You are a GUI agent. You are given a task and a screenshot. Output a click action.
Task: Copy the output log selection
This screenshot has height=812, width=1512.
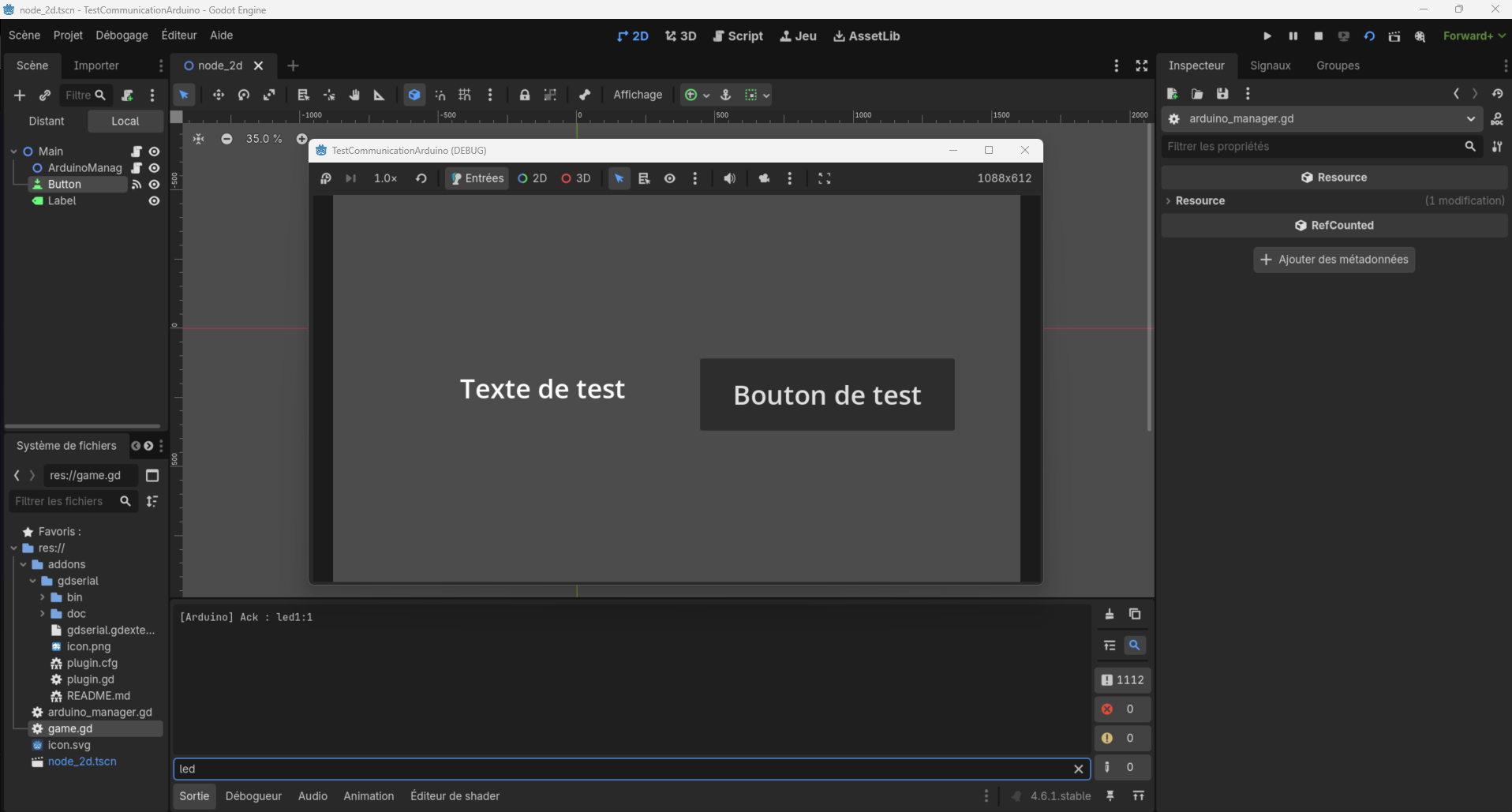coord(1135,614)
